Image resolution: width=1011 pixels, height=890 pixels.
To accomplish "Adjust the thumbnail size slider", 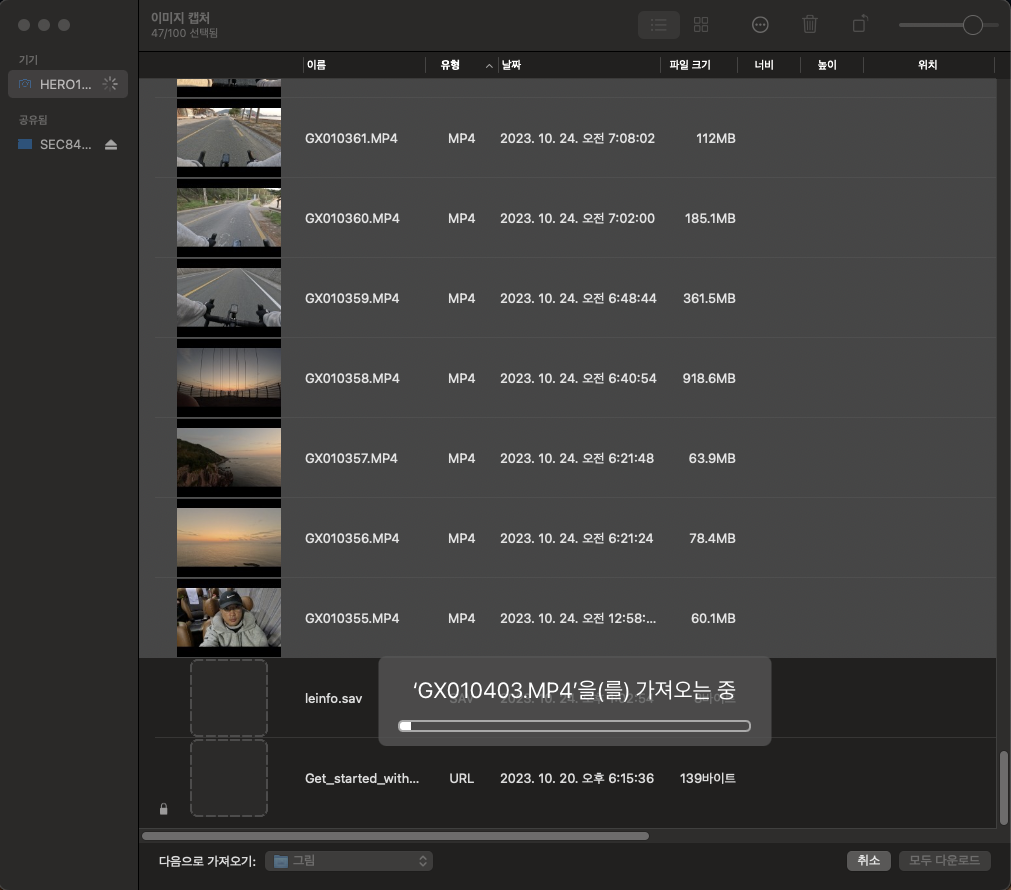I will point(972,25).
